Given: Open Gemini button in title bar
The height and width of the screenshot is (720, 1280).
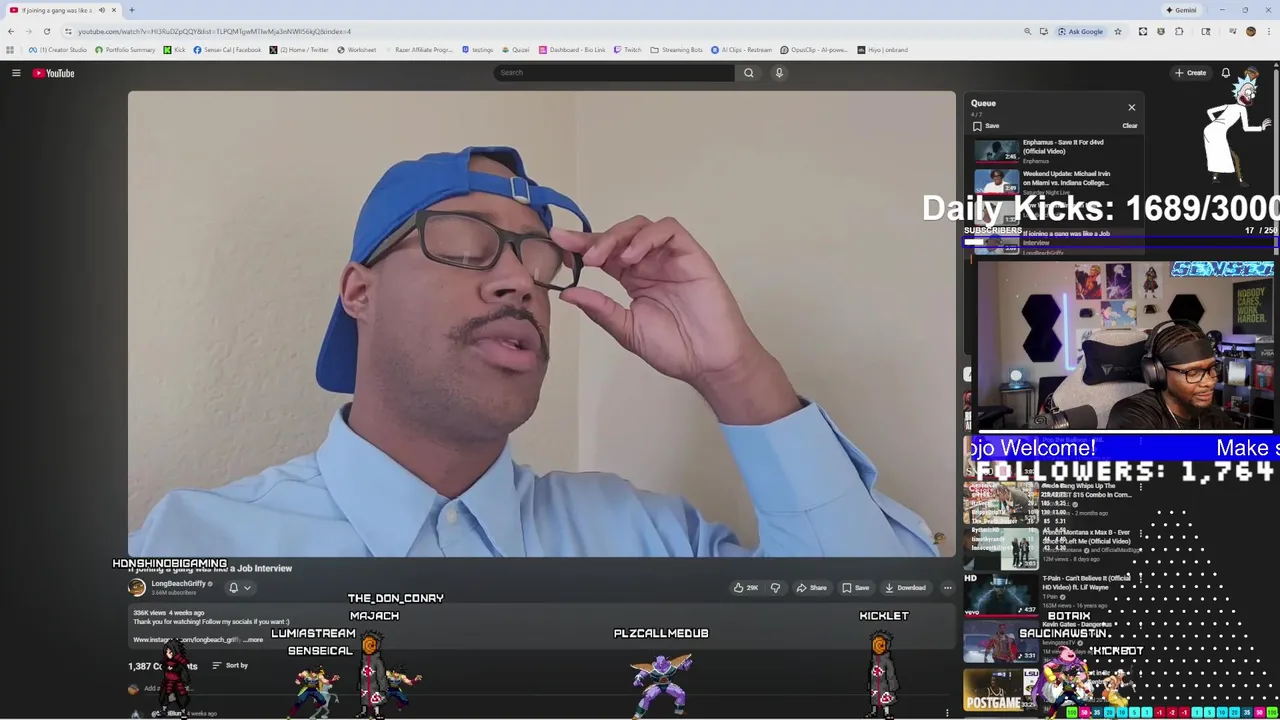Looking at the screenshot, I should click(1181, 10).
